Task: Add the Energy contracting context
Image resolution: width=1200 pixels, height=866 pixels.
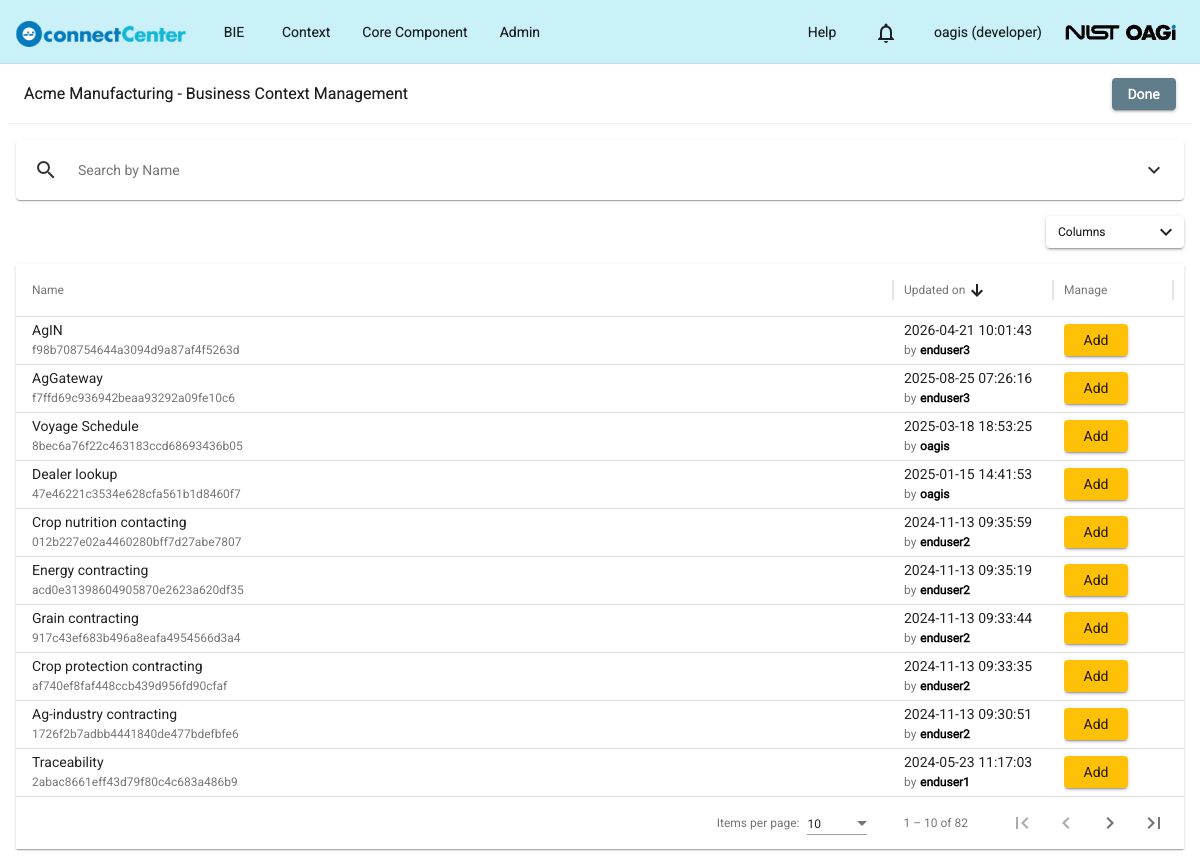Action: (x=1096, y=580)
